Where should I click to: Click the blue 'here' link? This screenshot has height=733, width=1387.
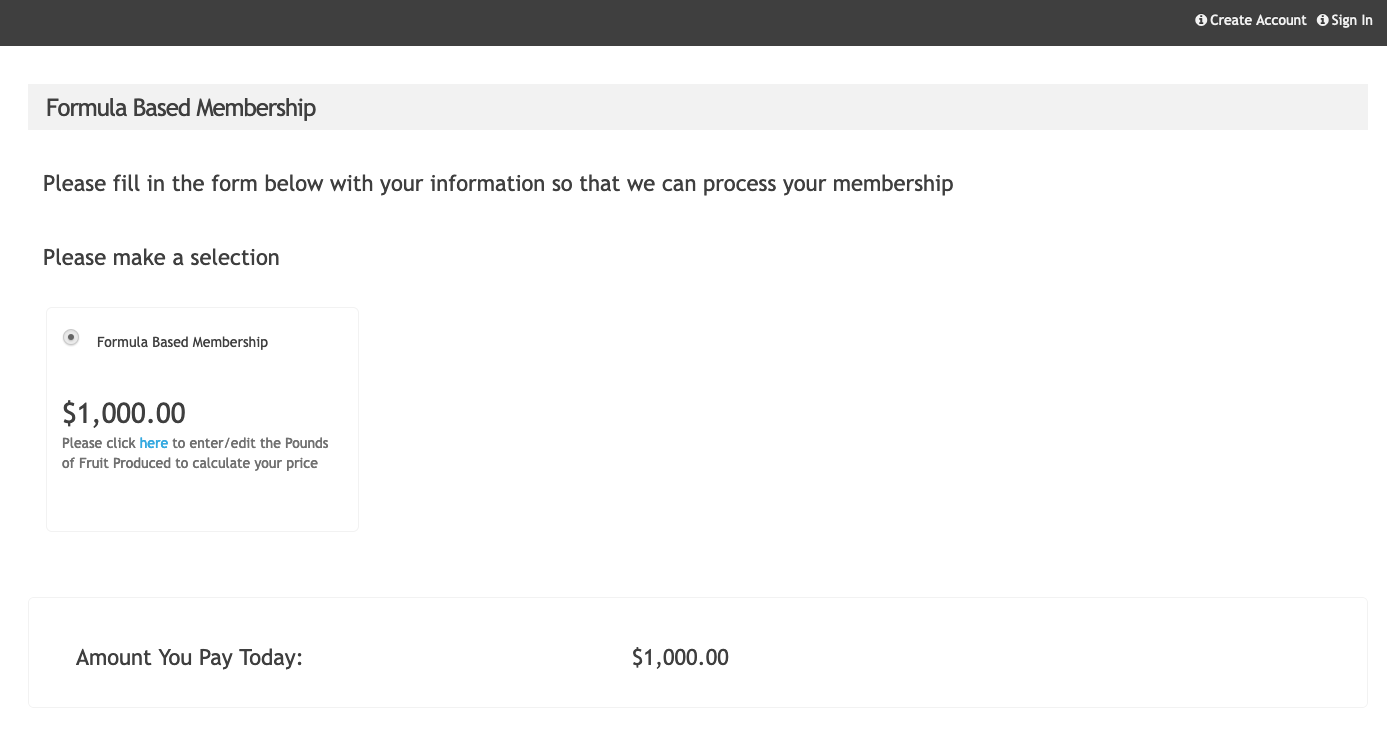[x=153, y=443]
